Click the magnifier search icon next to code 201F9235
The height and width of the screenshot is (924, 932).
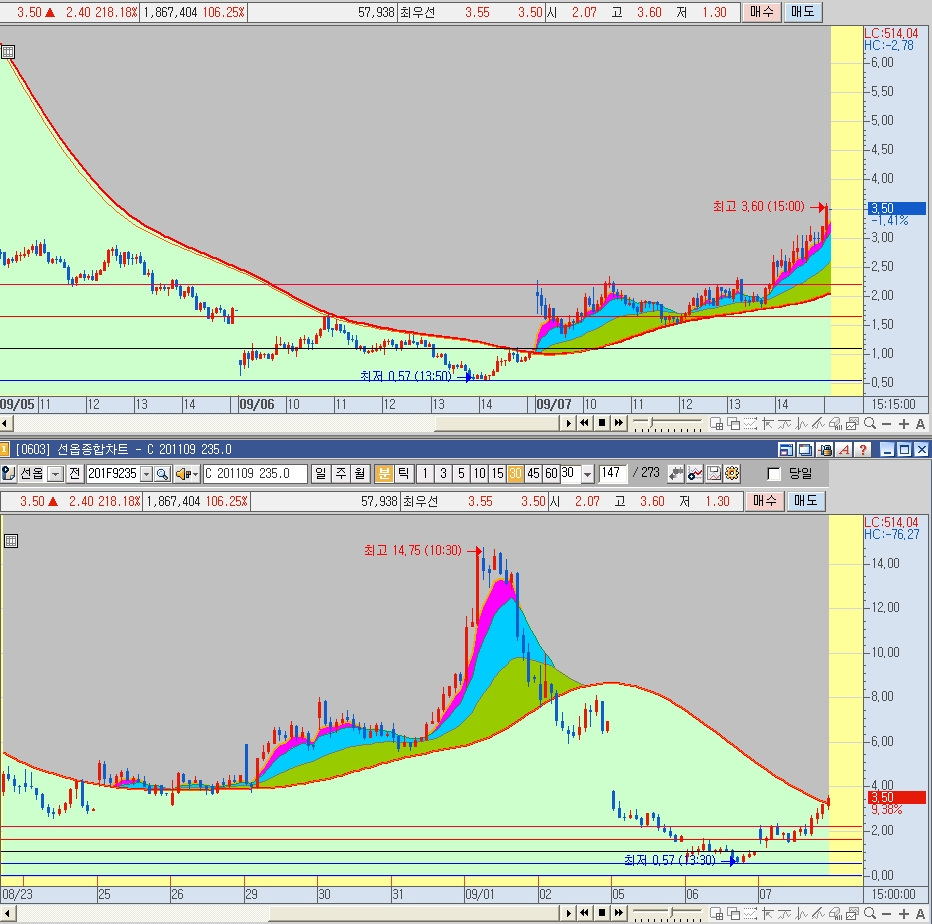(x=162, y=474)
